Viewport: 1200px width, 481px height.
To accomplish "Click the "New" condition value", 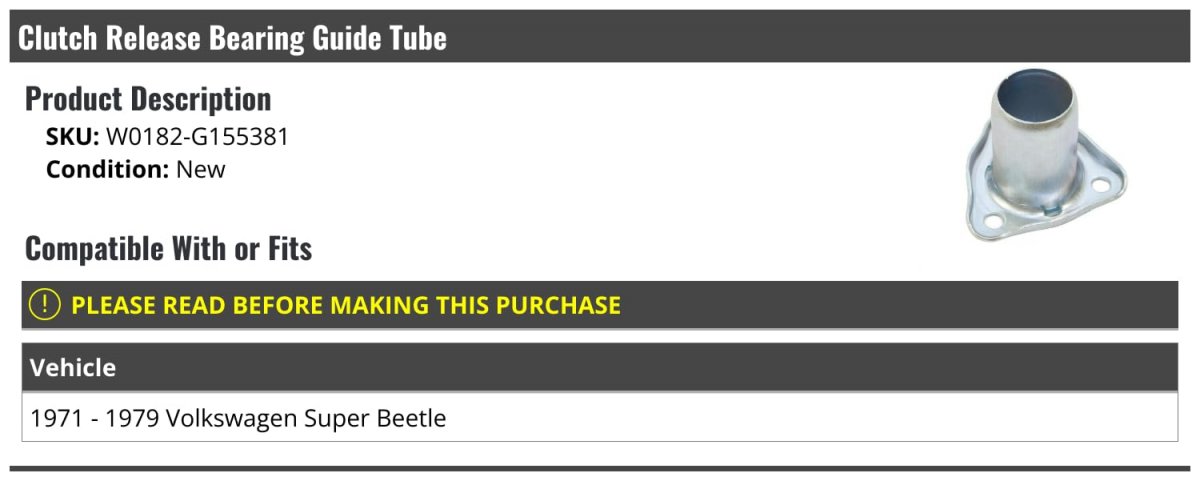I will point(201,169).
